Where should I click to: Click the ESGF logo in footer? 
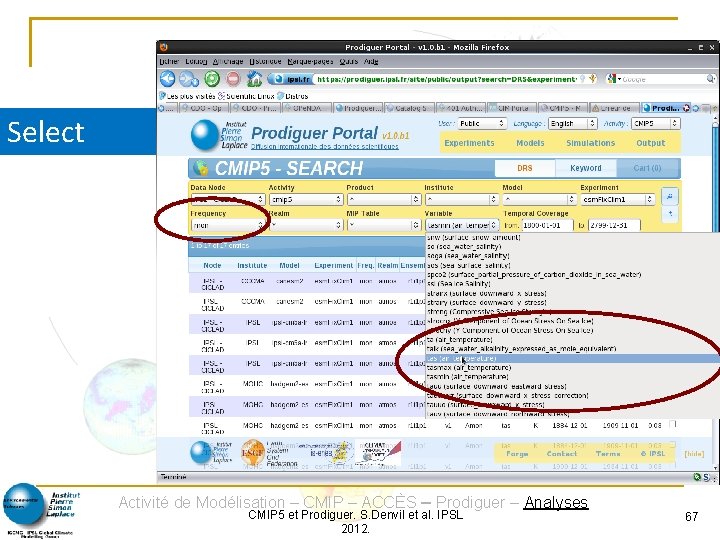tap(253, 453)
